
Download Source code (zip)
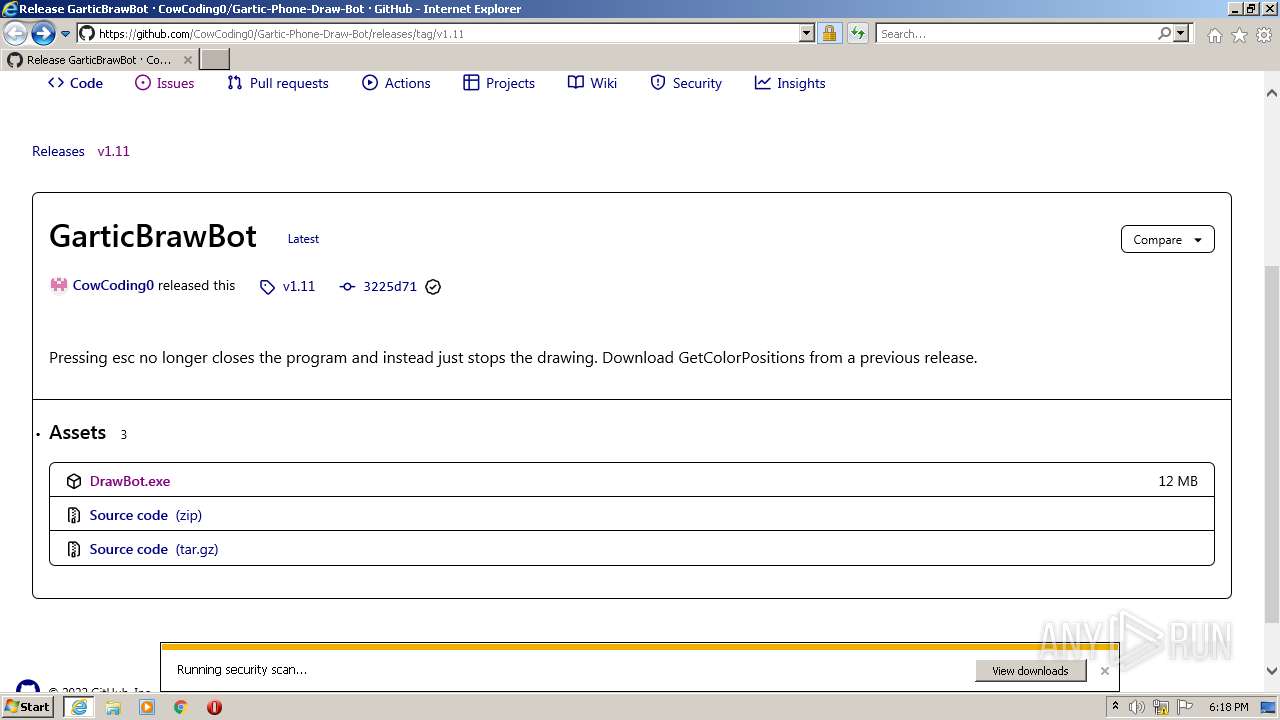pyautogui.click(x=146, y=515)
